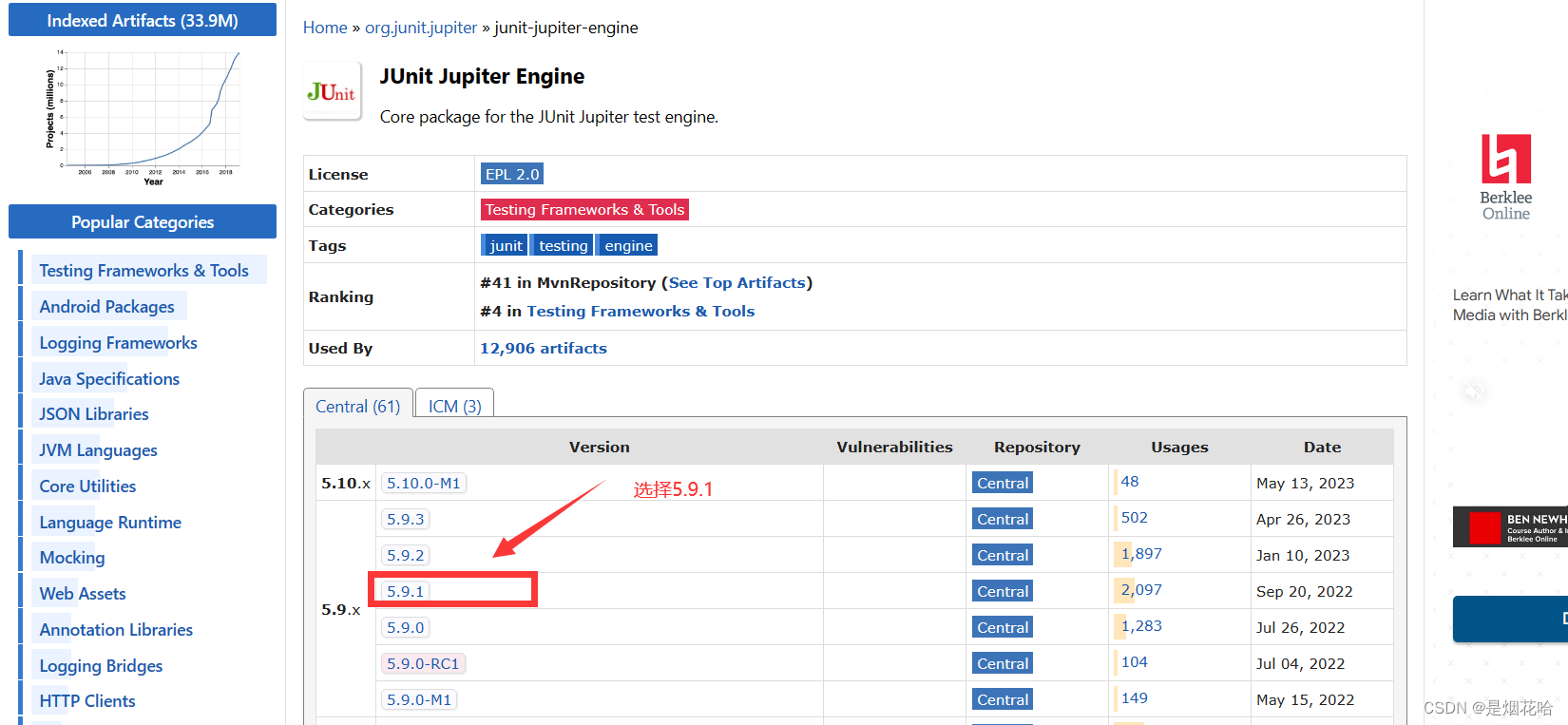Select the engine tag
This screenshot has width=1568, height=725.
(628, 245)
